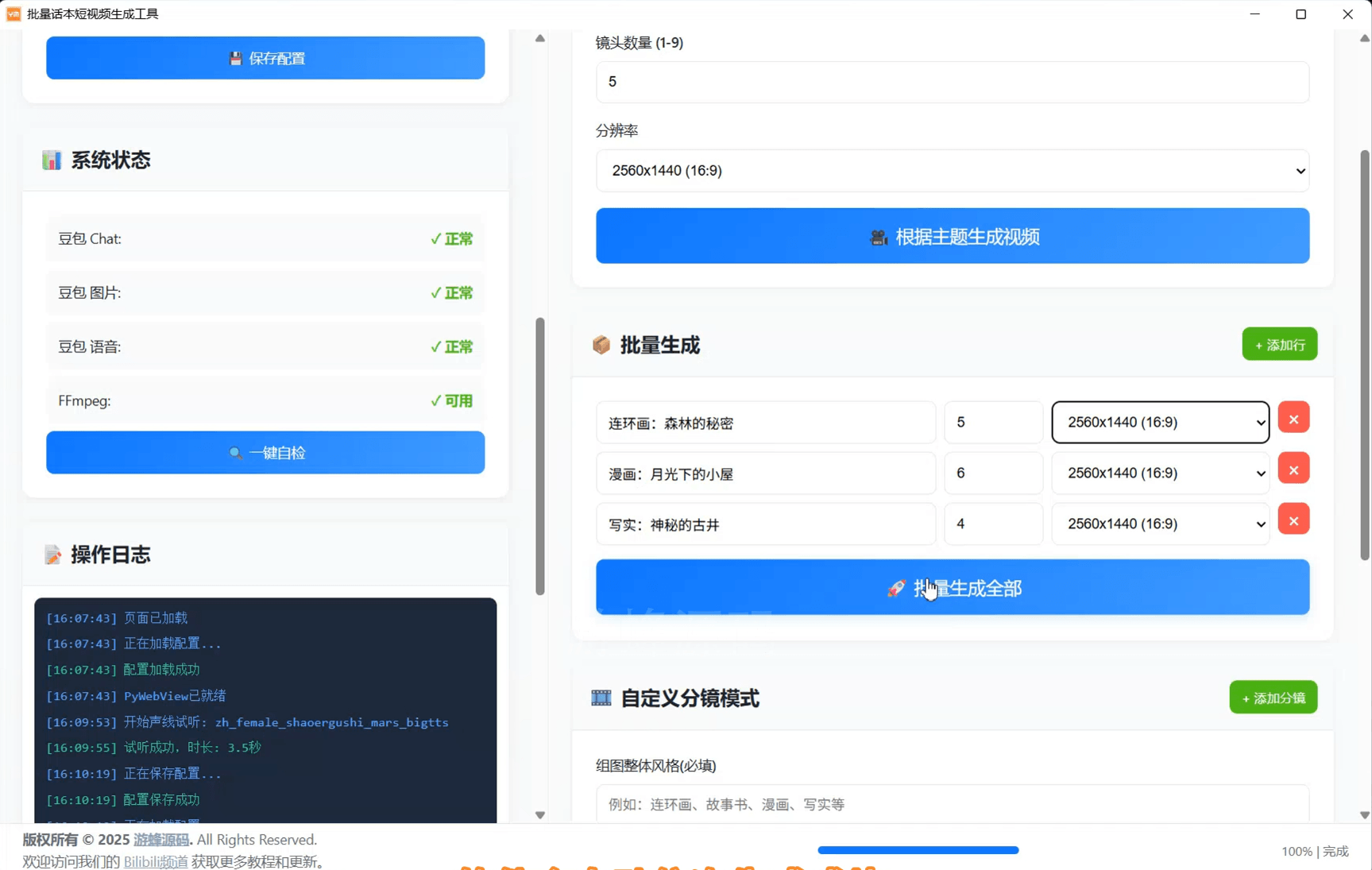The image size is (1372, 870).
Task: Open resolution dropdown for 月光下的小屋 row
Action: coord(1160,473)
